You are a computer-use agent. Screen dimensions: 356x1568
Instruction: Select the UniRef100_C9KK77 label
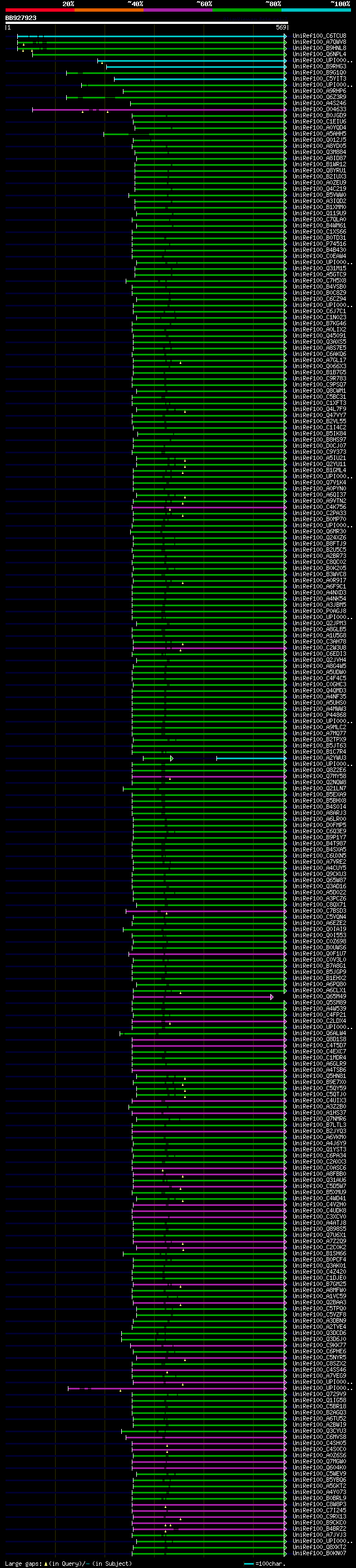(319, 1346)
